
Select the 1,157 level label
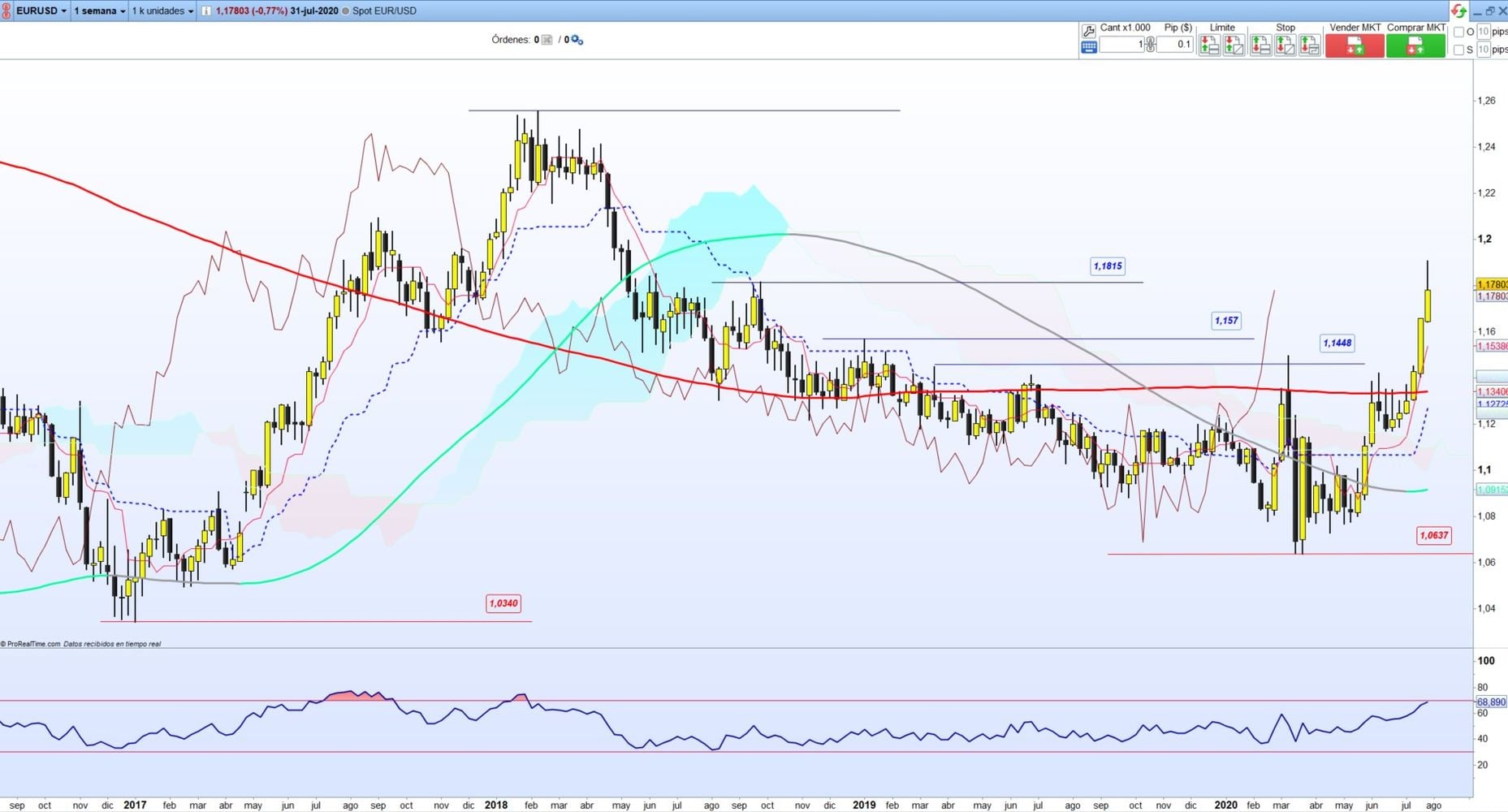1226,321
